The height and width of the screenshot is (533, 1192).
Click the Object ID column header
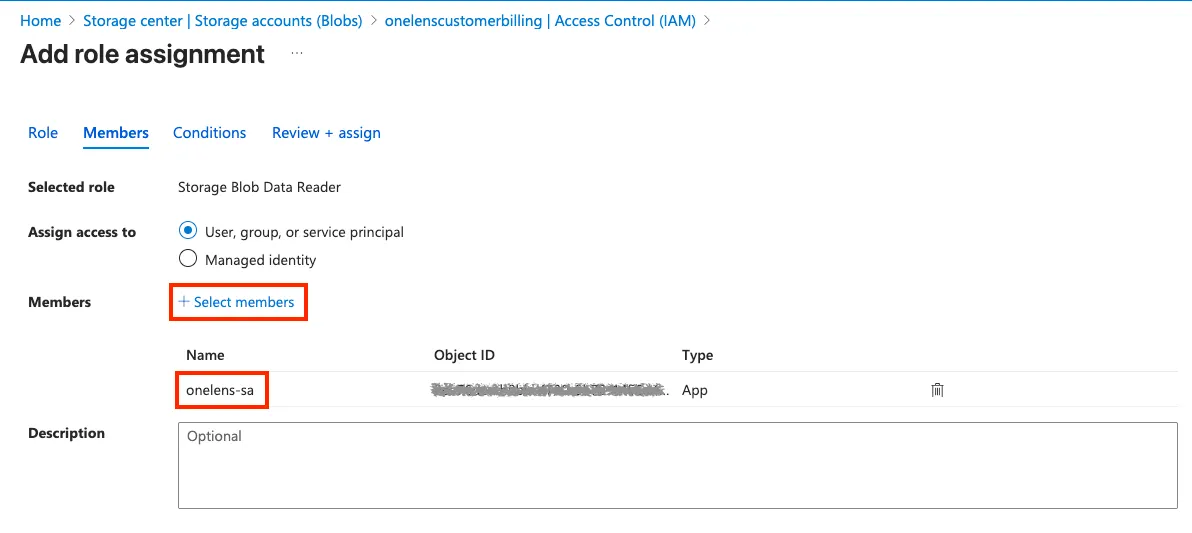point(464,355)
